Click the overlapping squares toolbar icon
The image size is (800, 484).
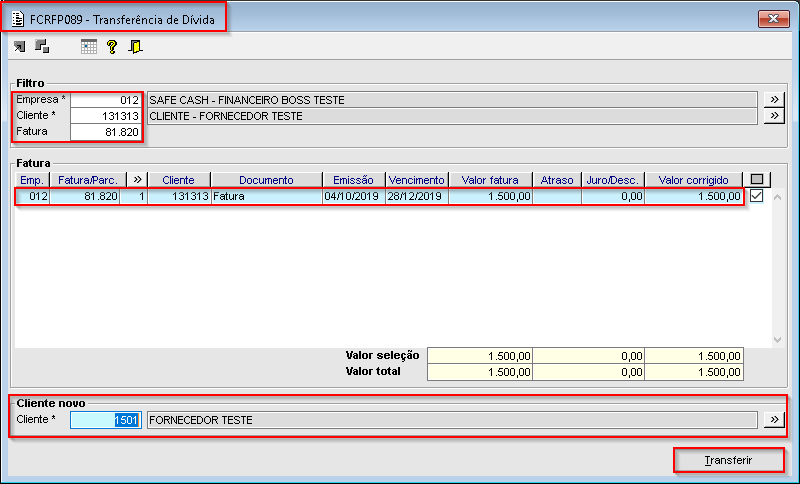click(42, 46)
